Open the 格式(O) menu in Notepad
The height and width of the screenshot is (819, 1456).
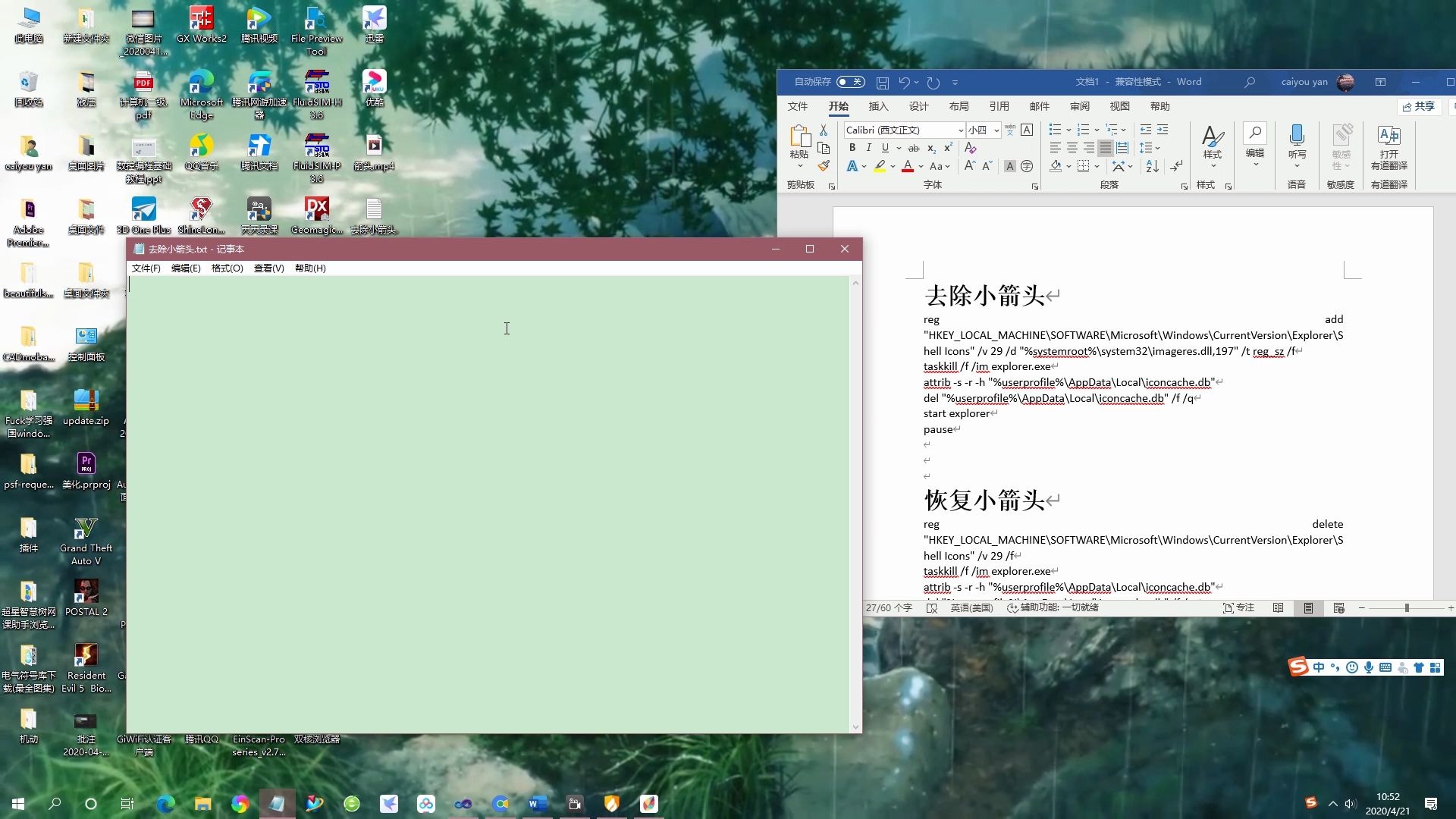(227, 268)
